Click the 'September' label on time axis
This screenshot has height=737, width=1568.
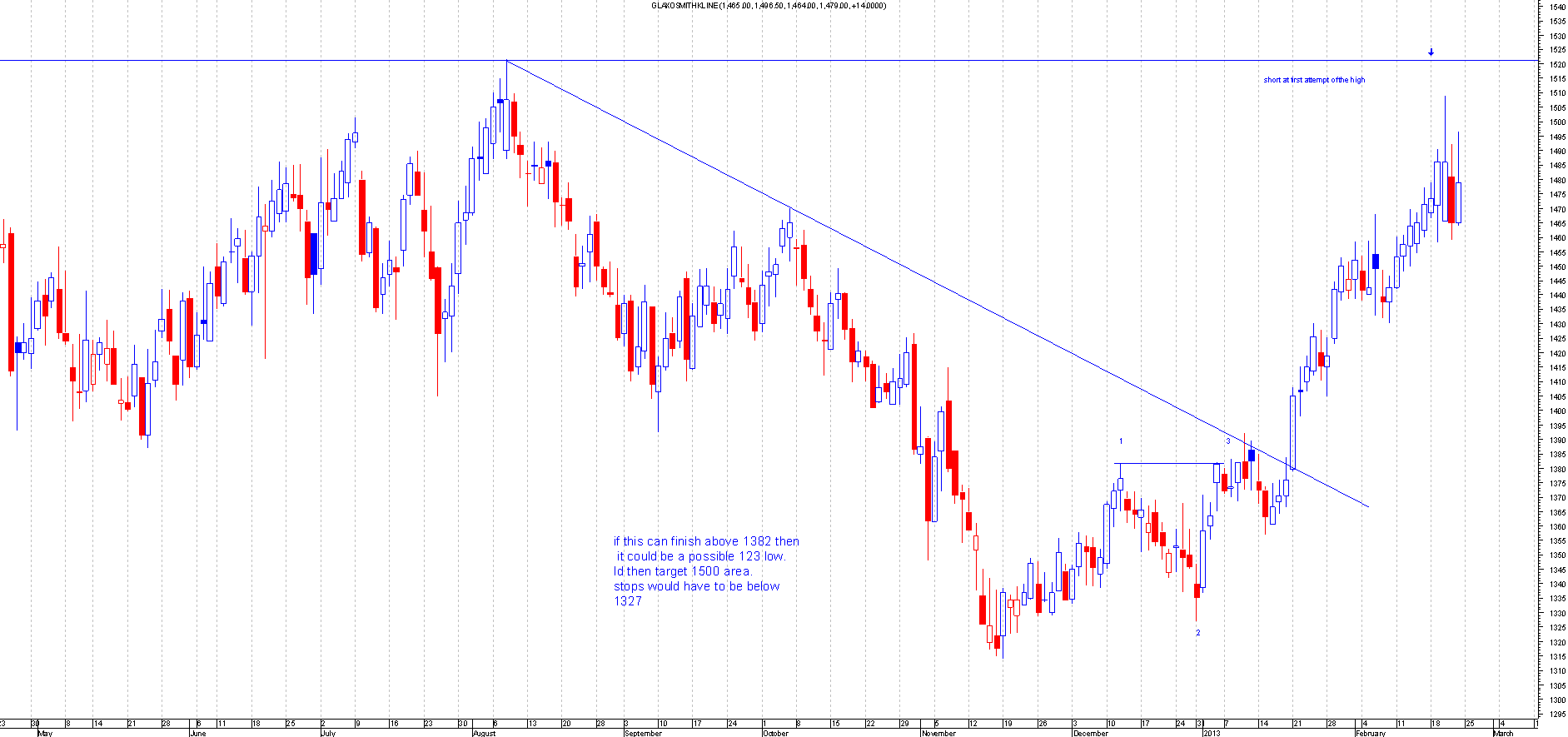pos(643,734)
